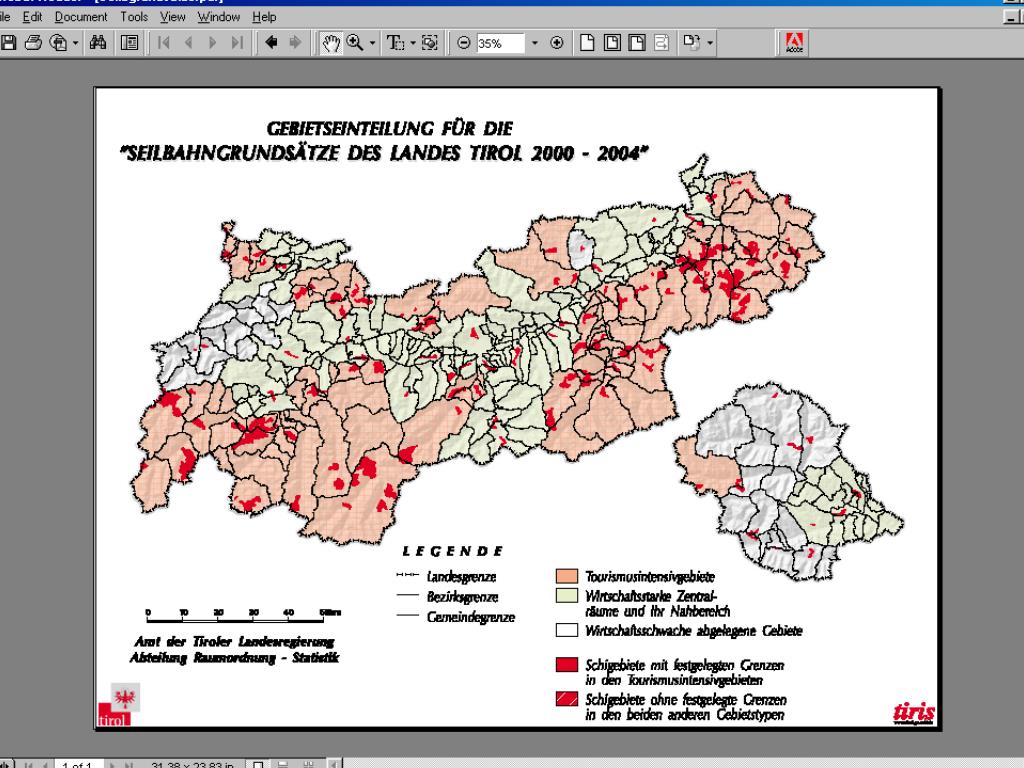Select the Hand tool
The image size is (1024, 768).
click(x=332, y=43)
